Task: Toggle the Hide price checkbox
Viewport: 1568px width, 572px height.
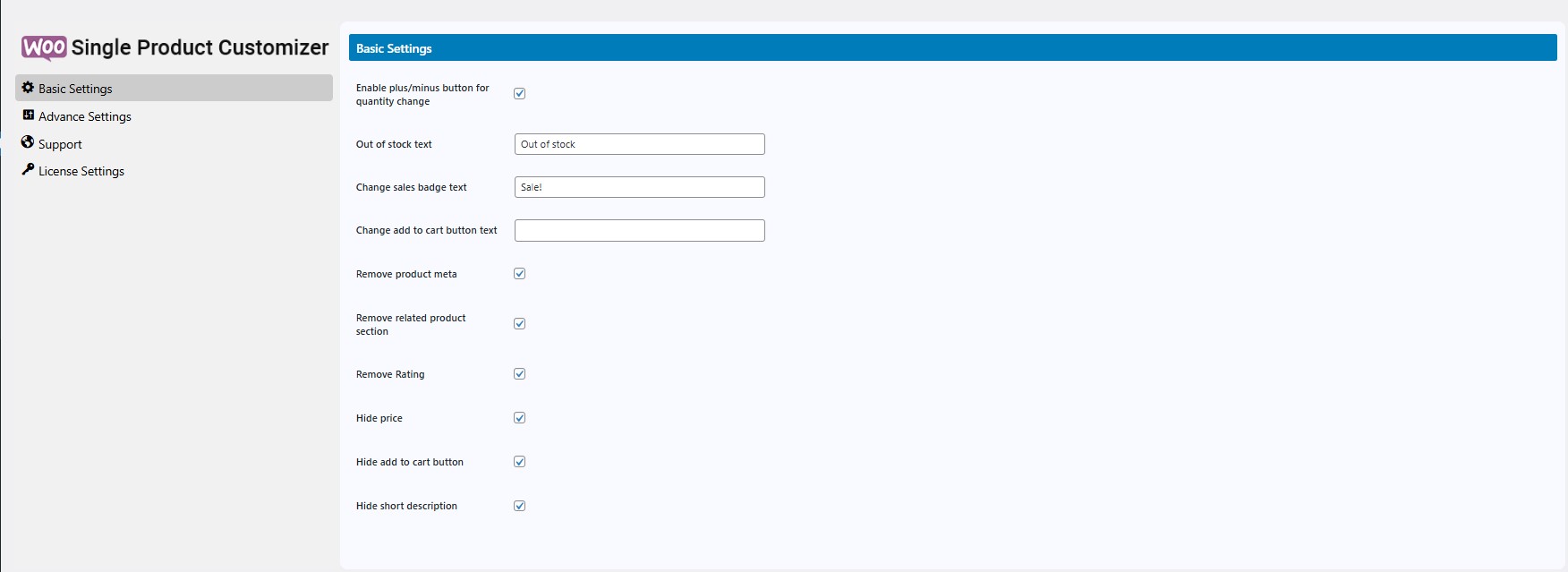Action: coord(519,418)
